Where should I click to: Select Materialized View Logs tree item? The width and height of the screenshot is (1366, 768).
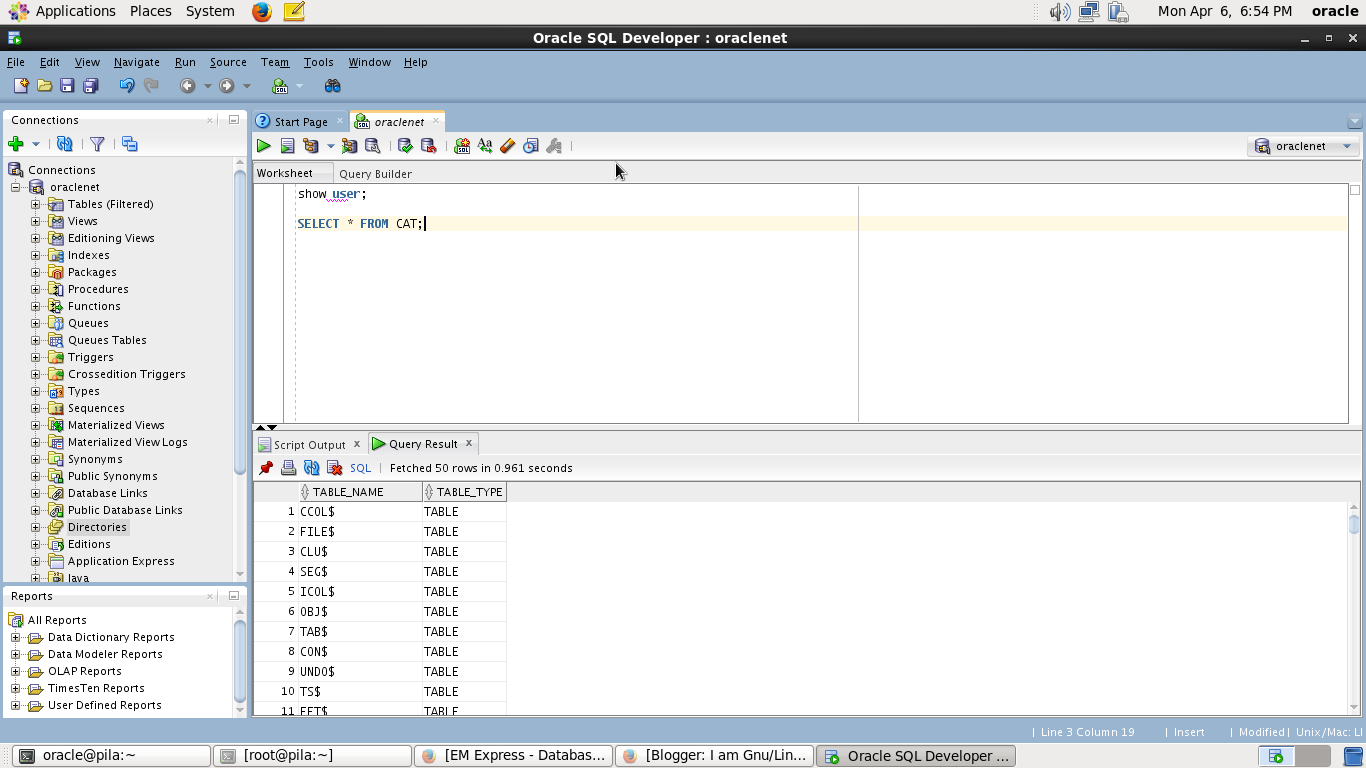(127, 442)
